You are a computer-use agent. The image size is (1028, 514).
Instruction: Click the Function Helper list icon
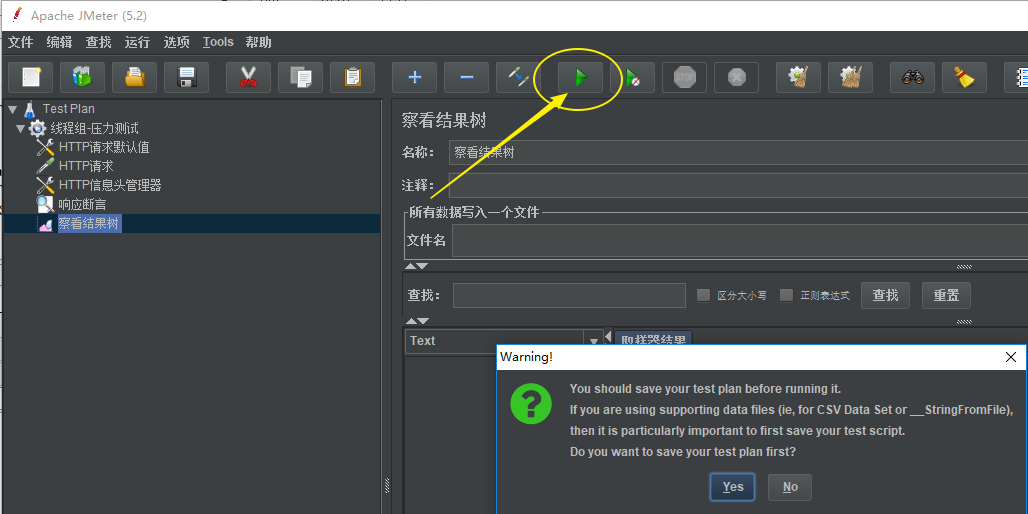click(x=1018, y=77)
